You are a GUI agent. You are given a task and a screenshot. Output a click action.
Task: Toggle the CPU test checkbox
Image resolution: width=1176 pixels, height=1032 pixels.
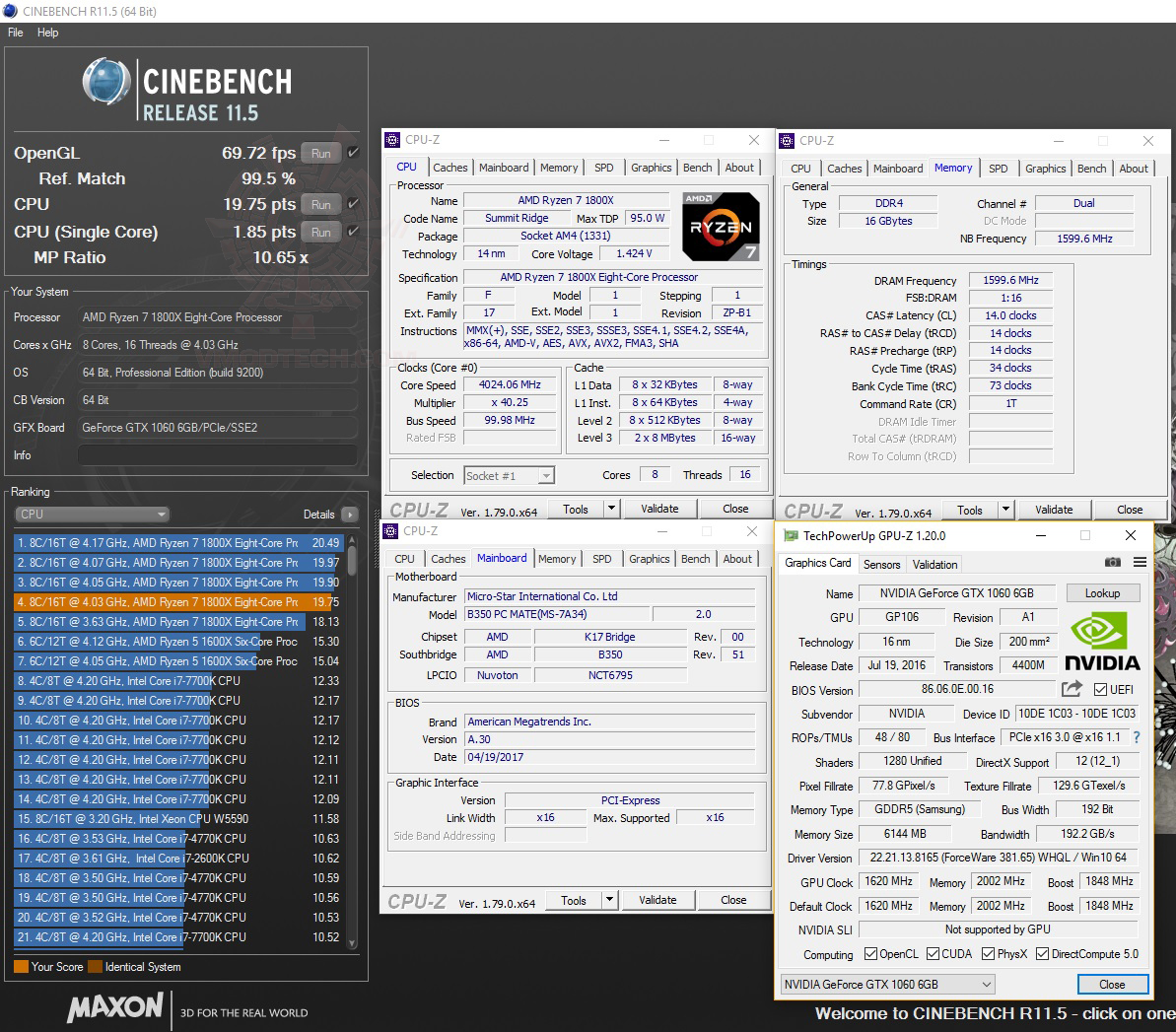(x=353, y=204)
